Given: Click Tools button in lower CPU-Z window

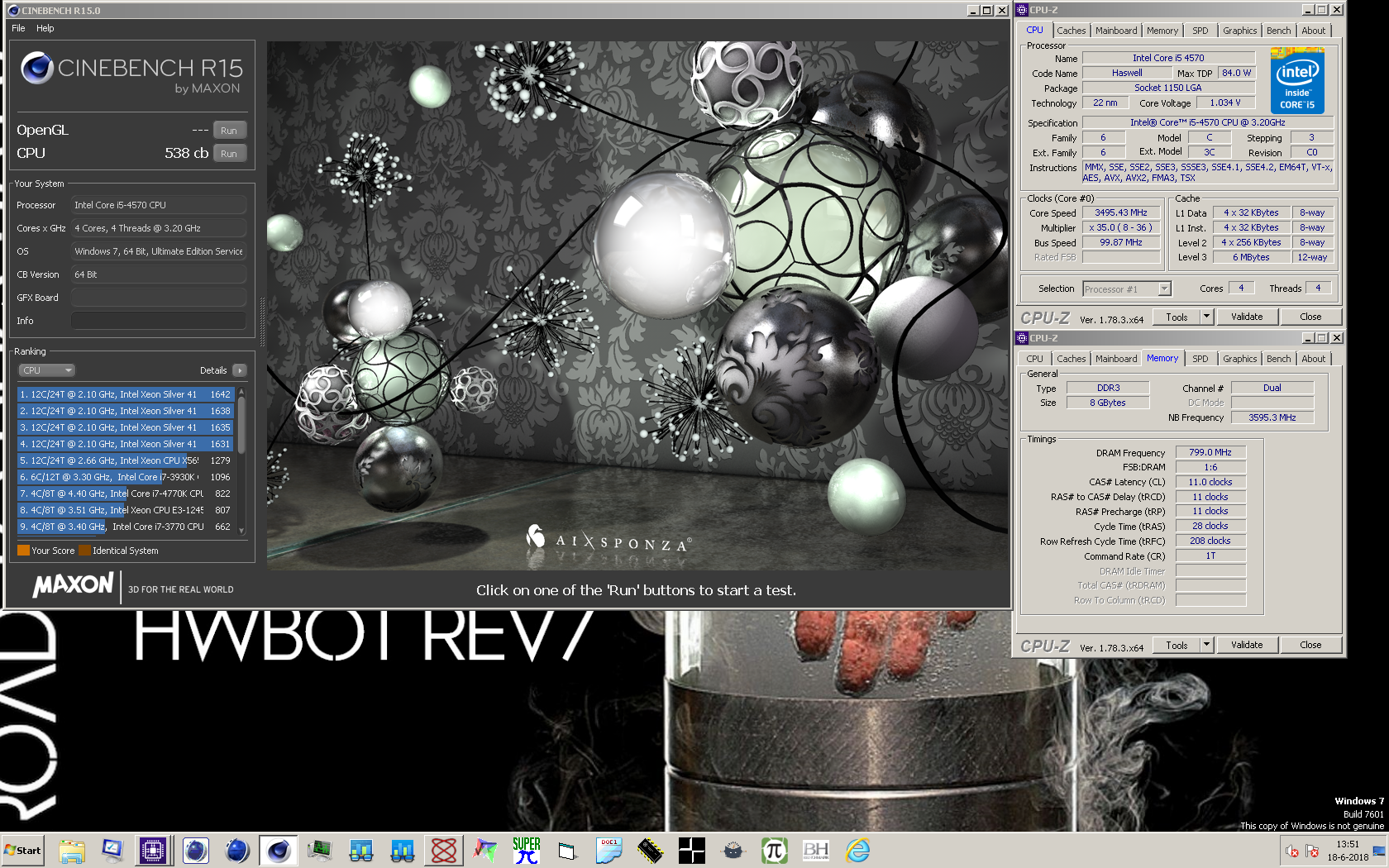Looking at the screenshot, I should click(x=1177, y=645).
